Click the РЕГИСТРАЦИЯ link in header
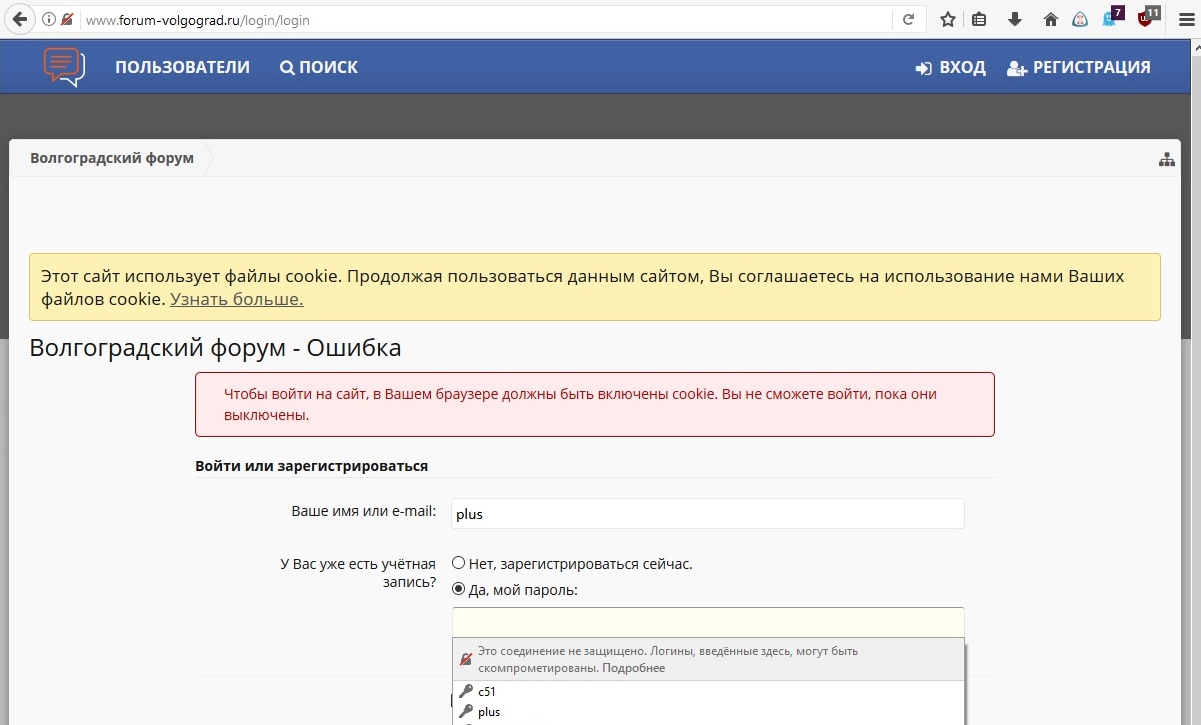1201x725 pixels. tap(1078, 67)
